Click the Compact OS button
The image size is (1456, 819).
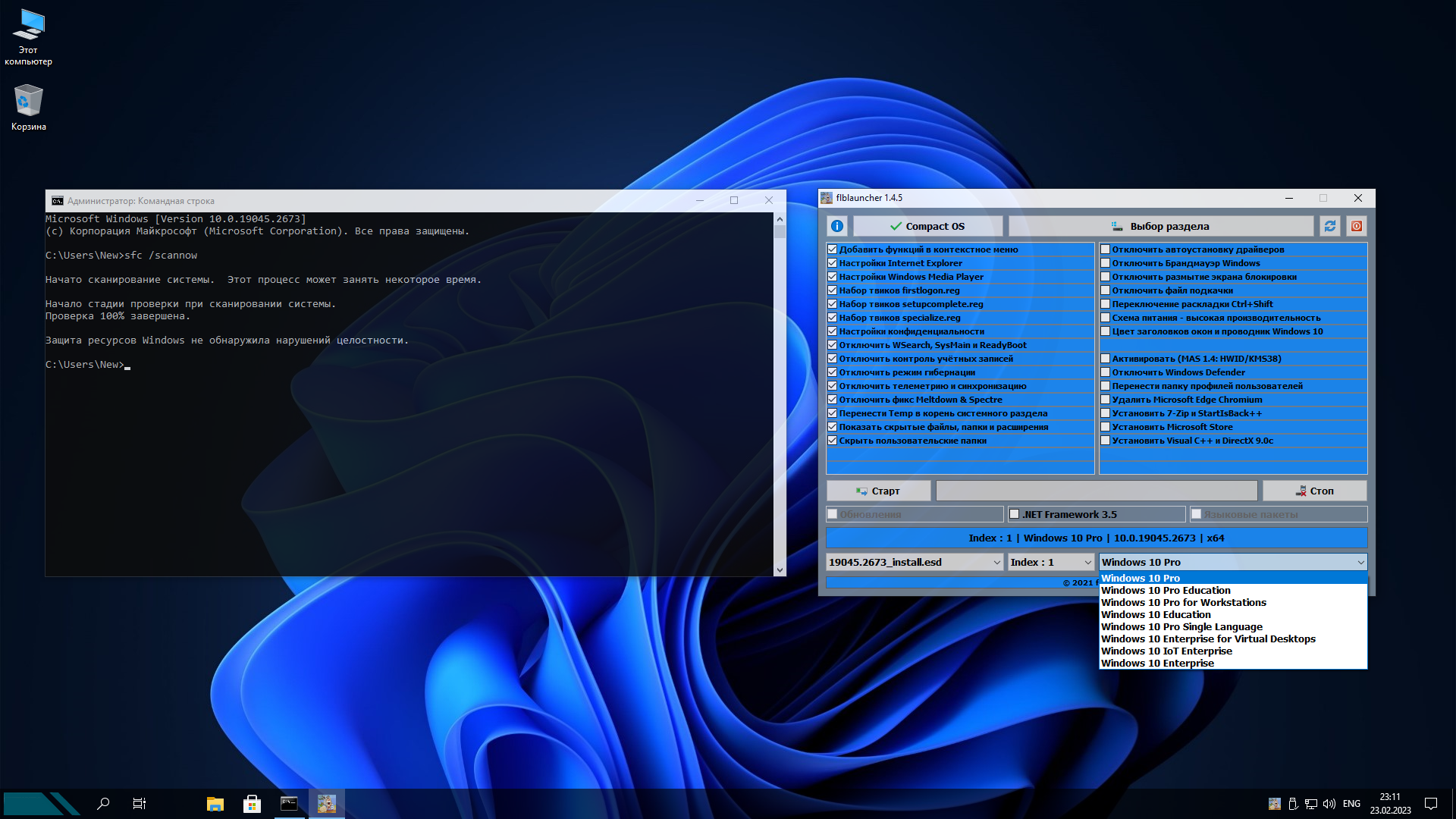point(927,226)
